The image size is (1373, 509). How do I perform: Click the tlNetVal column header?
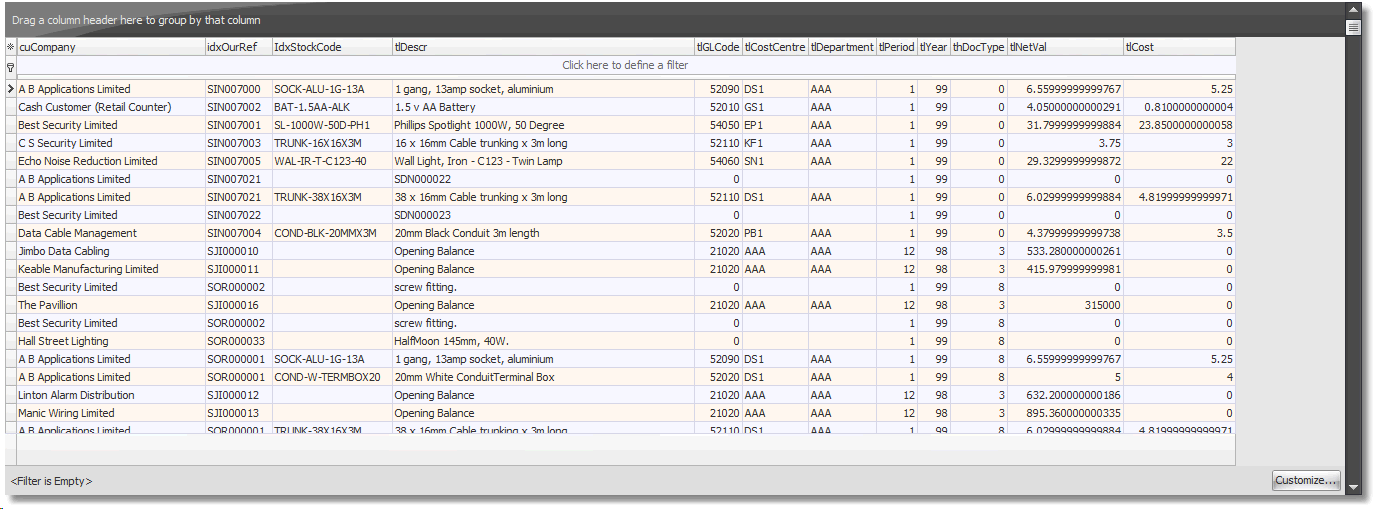[1066, 47]
